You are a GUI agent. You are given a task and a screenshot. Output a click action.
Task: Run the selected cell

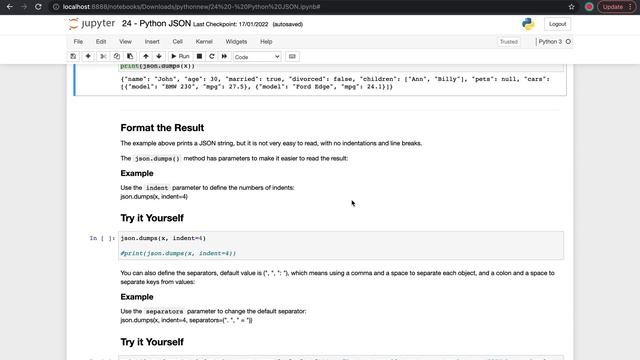(x=180, y=56)
